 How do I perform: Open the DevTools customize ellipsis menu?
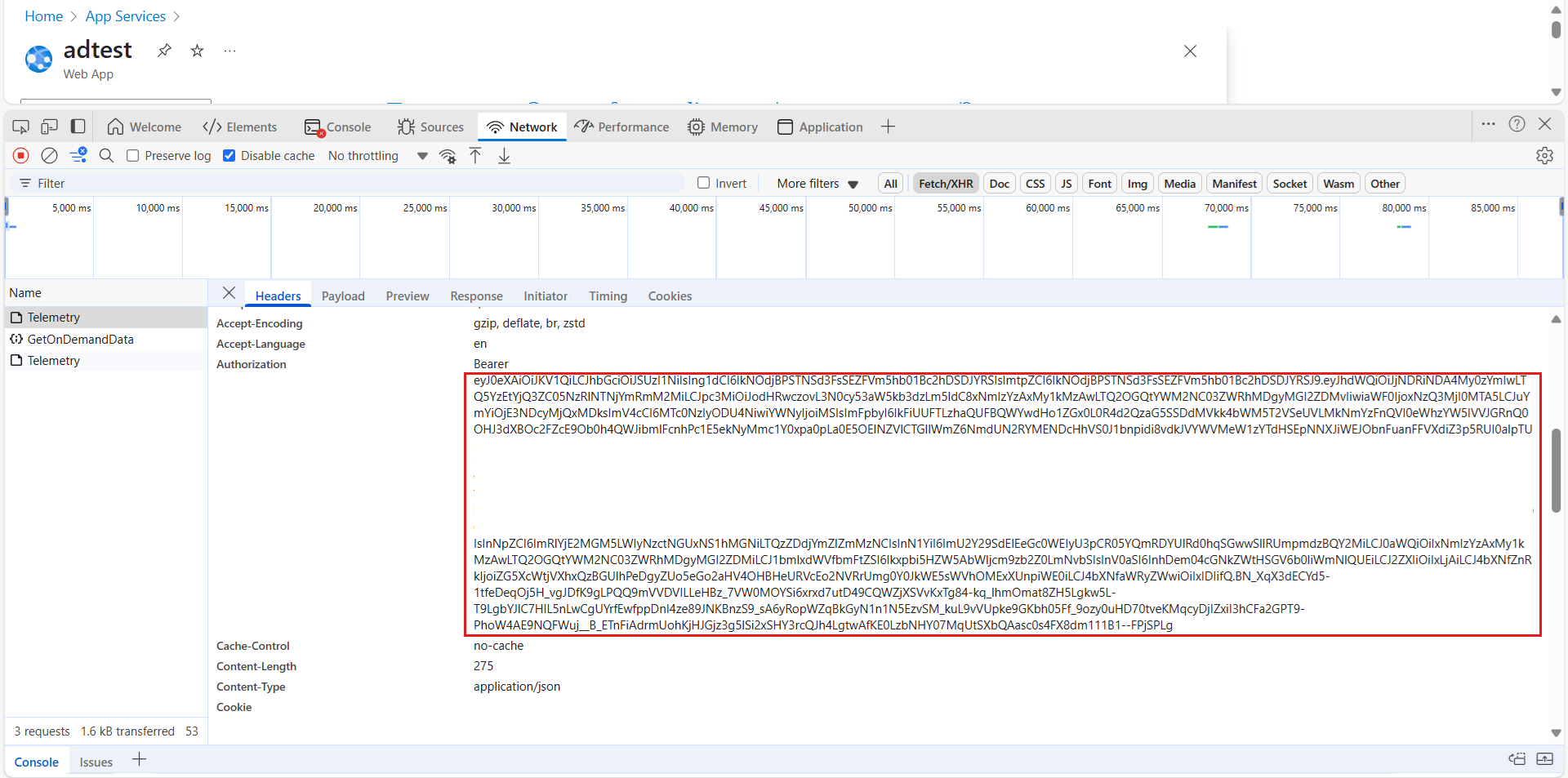(x=1488, y=124)
